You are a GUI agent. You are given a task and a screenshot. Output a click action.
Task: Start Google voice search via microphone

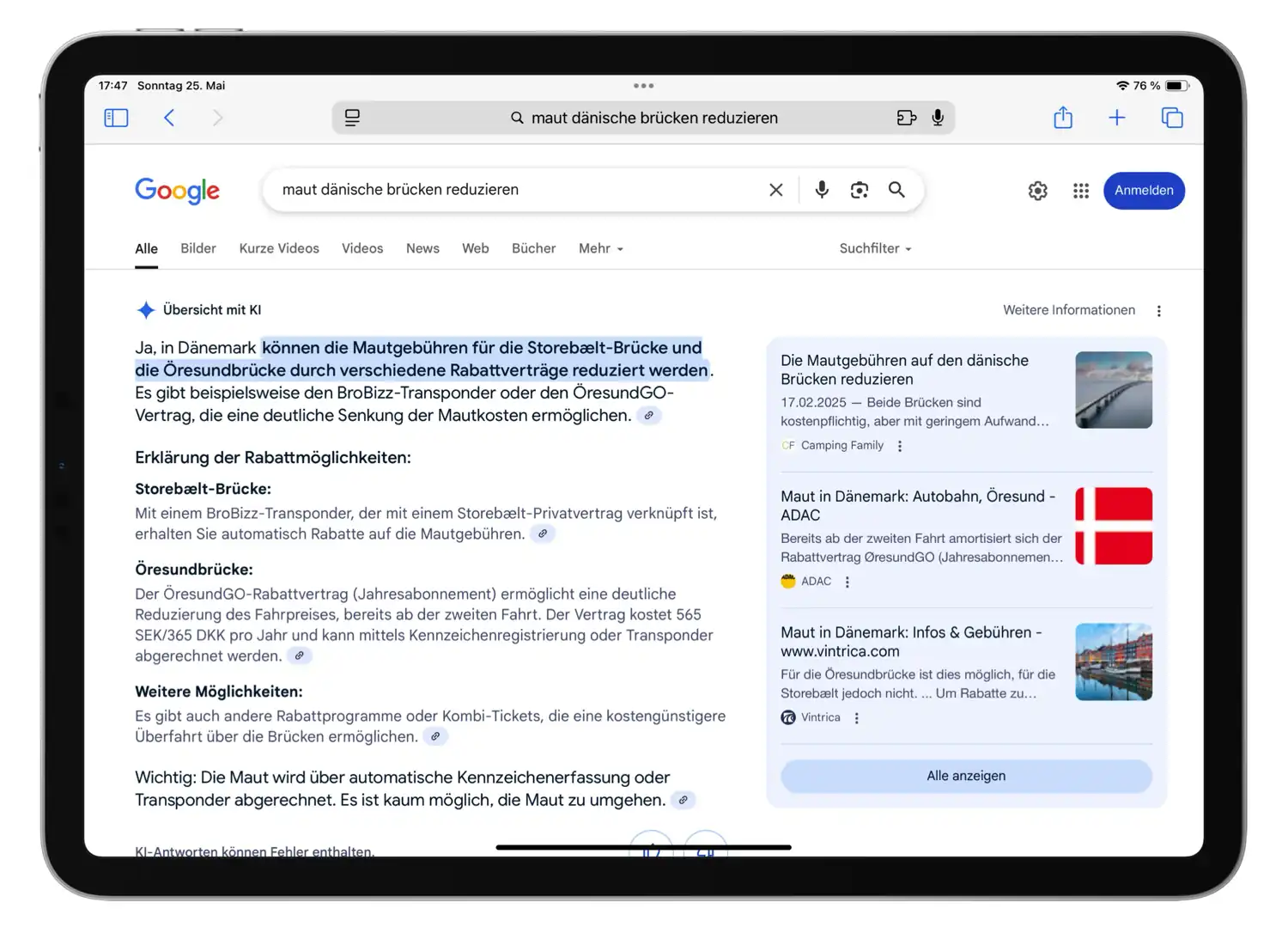tap(822, 190)
